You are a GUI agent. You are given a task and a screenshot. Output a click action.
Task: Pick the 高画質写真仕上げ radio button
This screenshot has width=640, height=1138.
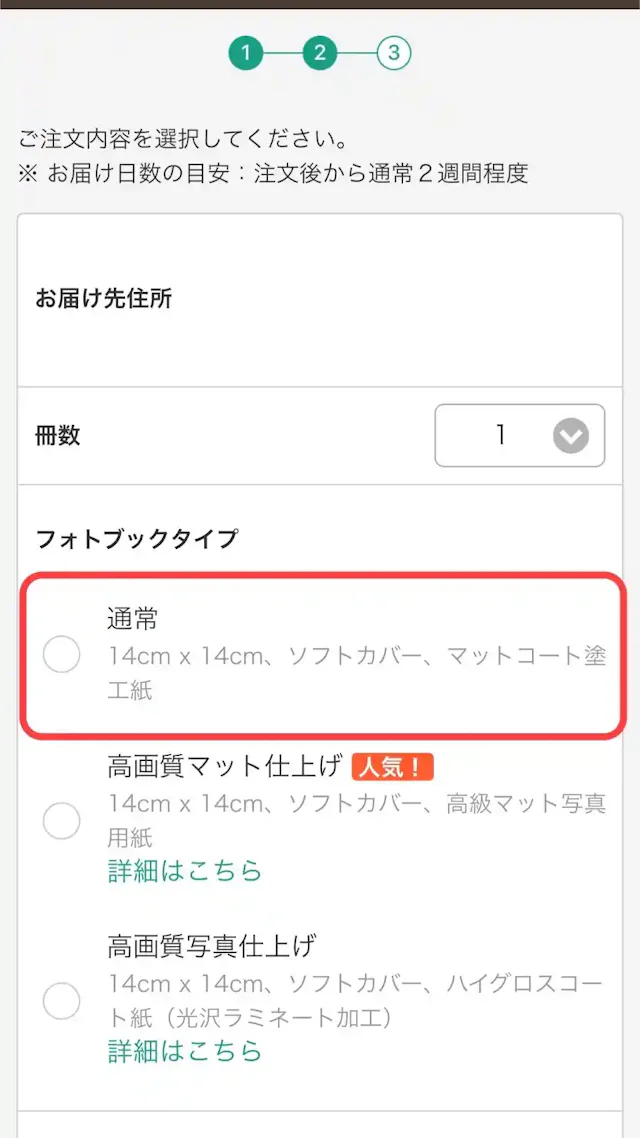tap(62, 1001)
